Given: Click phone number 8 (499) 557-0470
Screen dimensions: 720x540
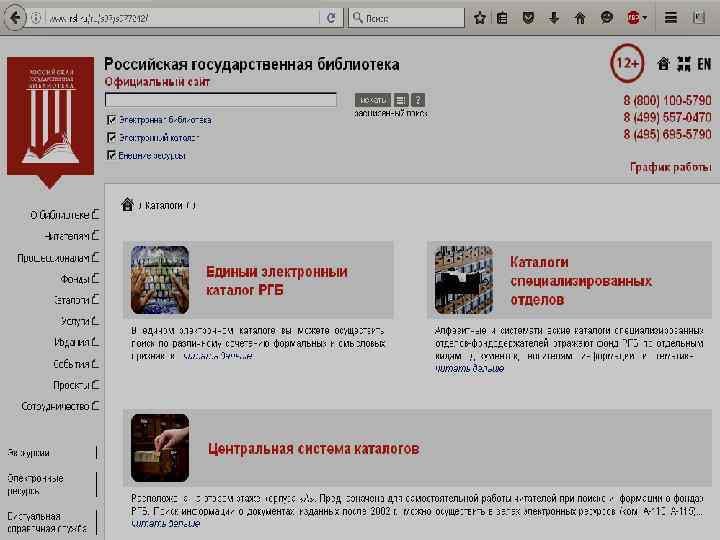Looking at the screenshot, I should 667,117.
